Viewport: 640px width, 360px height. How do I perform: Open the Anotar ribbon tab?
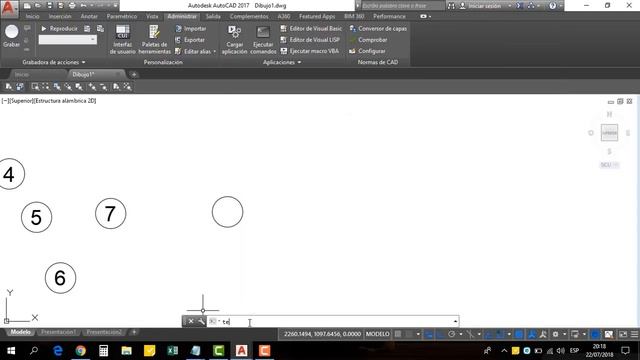[x=89, y=16]
